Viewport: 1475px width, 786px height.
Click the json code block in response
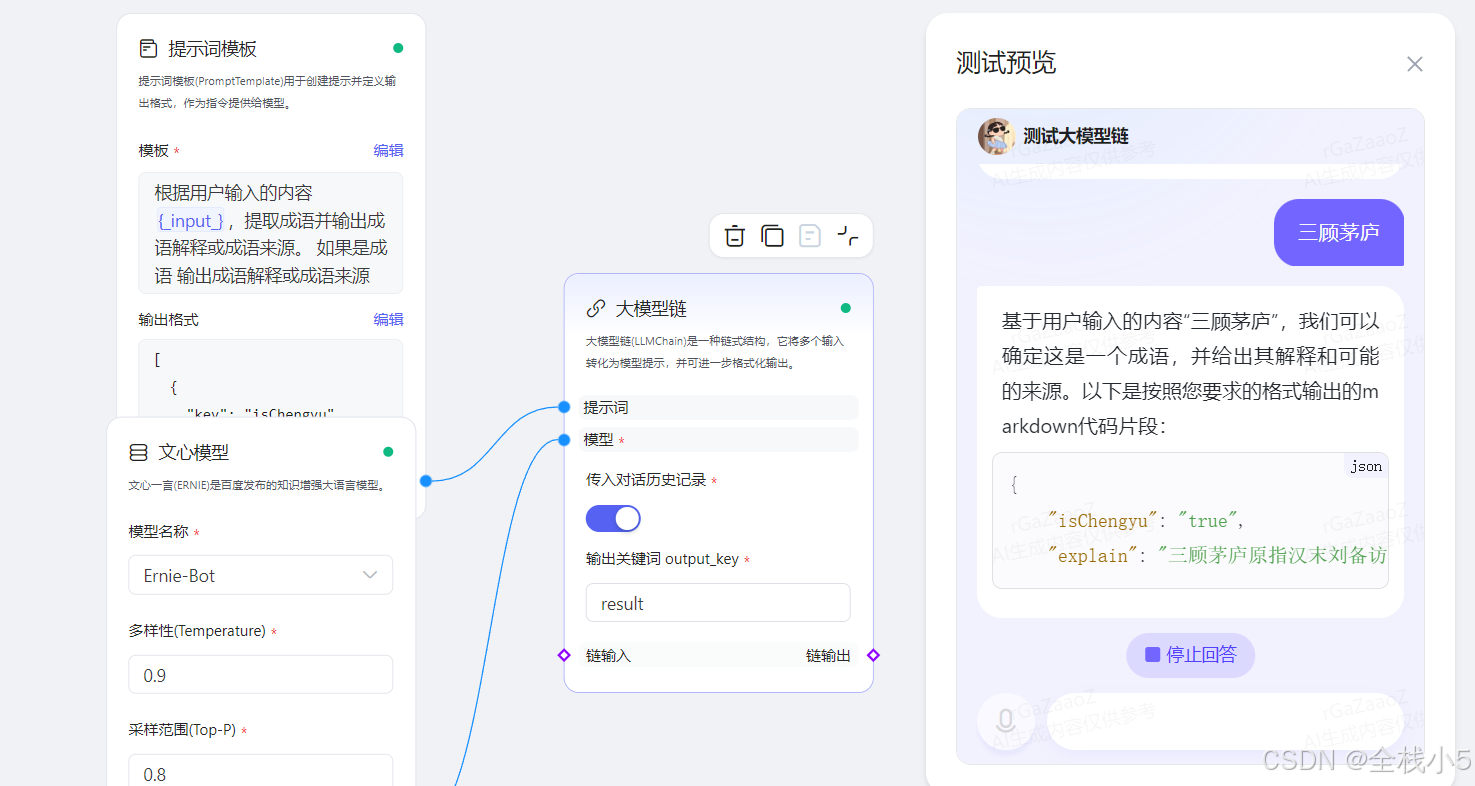coord(1190,520)
